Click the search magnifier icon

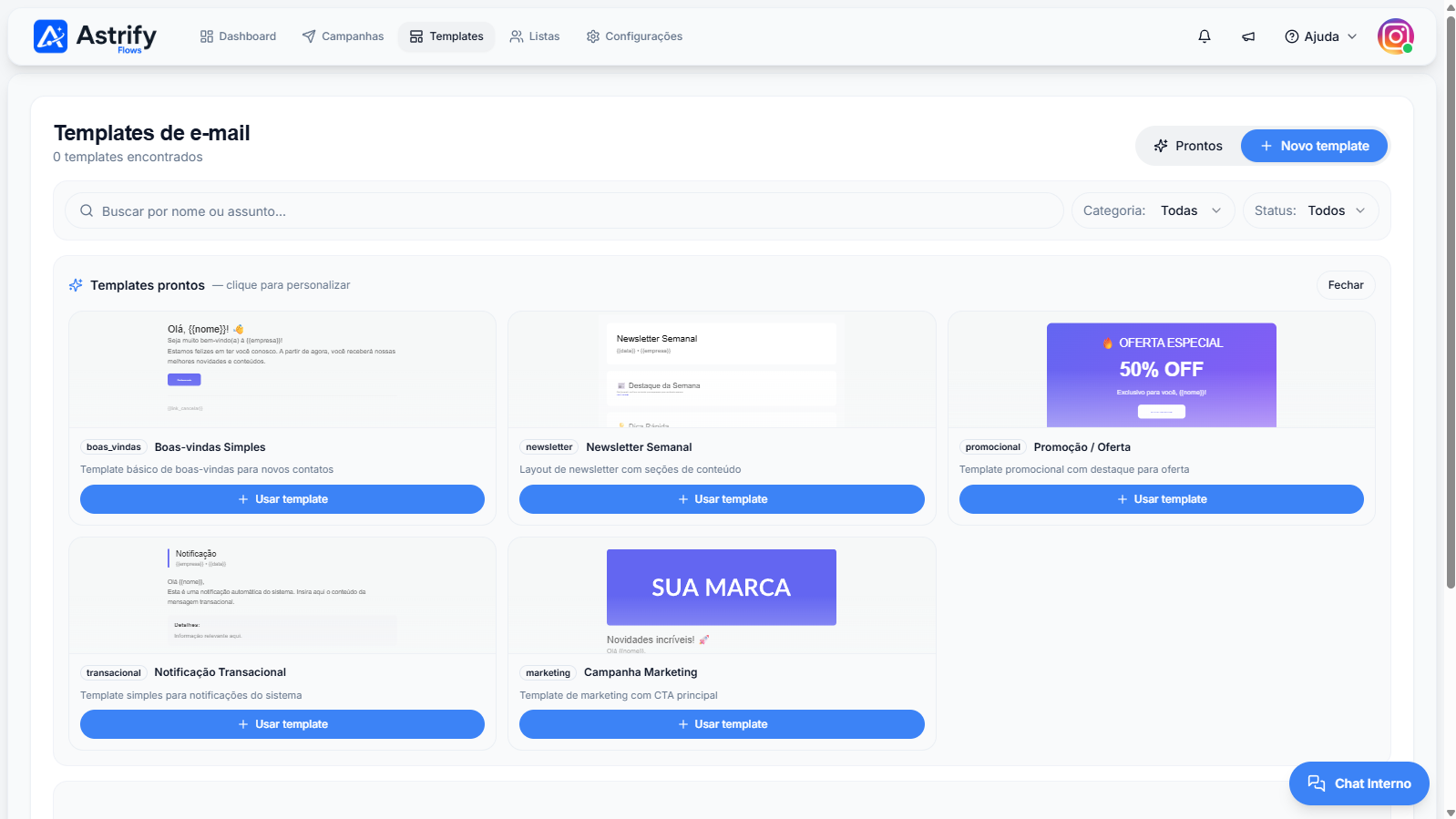click(x=87, y=210)
